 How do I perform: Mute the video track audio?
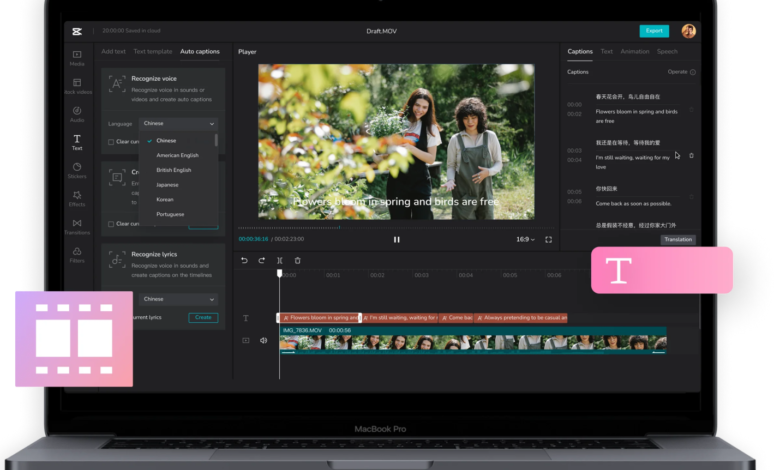[263, 340]
